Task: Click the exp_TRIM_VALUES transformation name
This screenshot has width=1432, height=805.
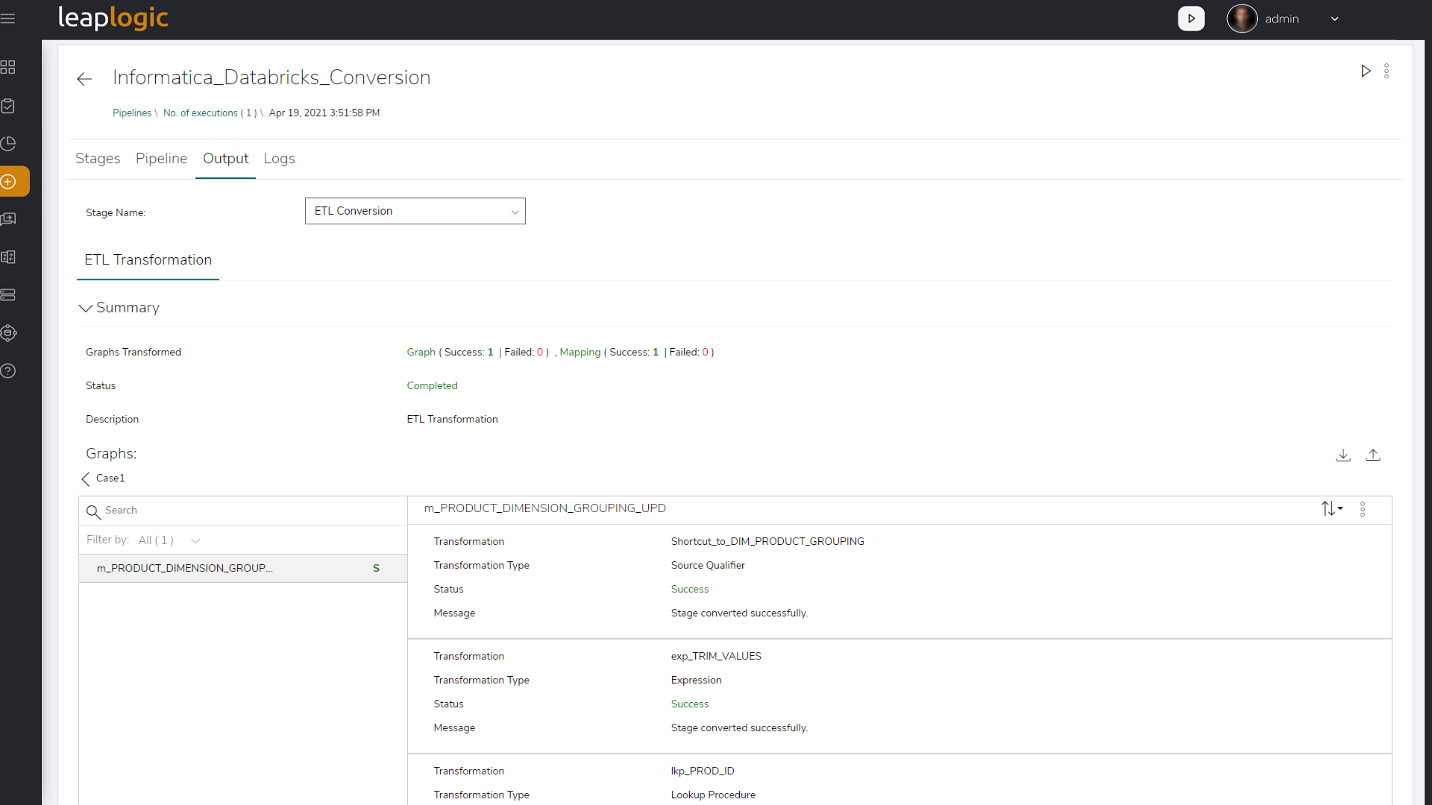Action: pyautogui.click(x=716, y=656)
